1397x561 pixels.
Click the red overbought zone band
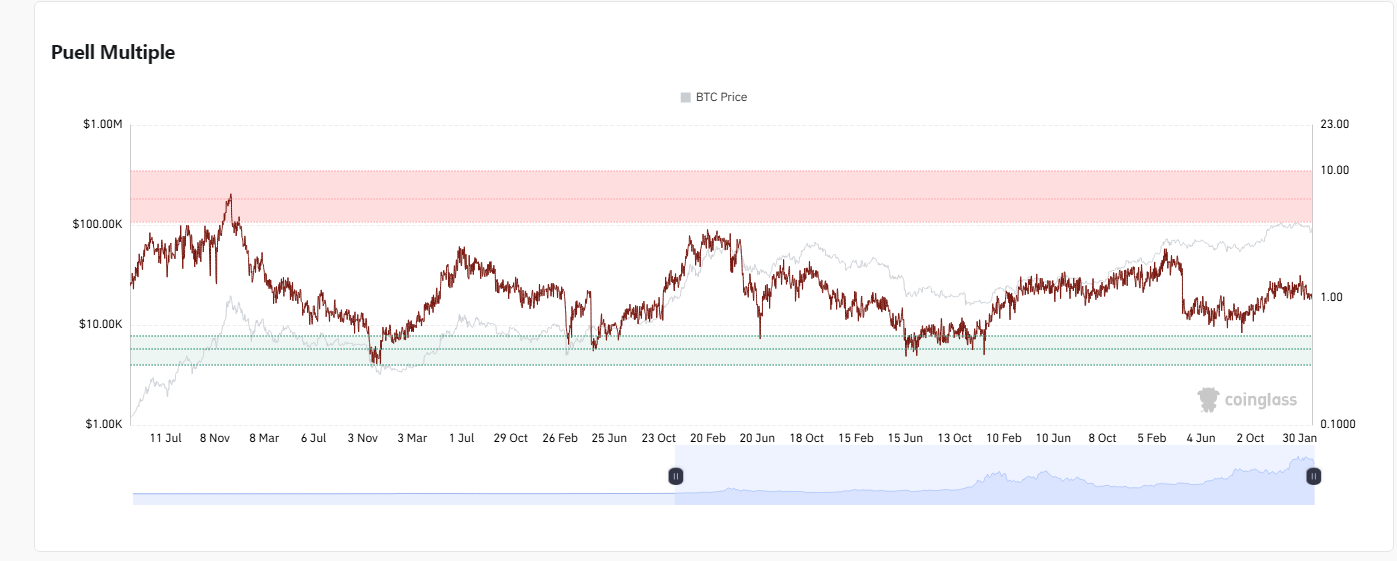coord(720,196)
